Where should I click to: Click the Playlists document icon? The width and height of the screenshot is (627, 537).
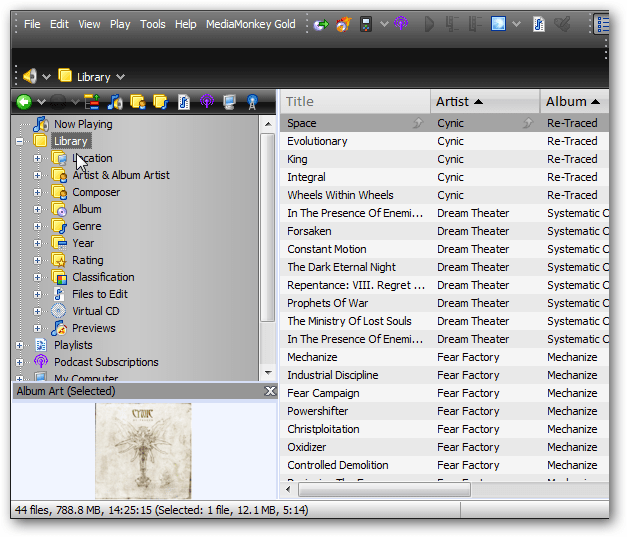(41, 345)
